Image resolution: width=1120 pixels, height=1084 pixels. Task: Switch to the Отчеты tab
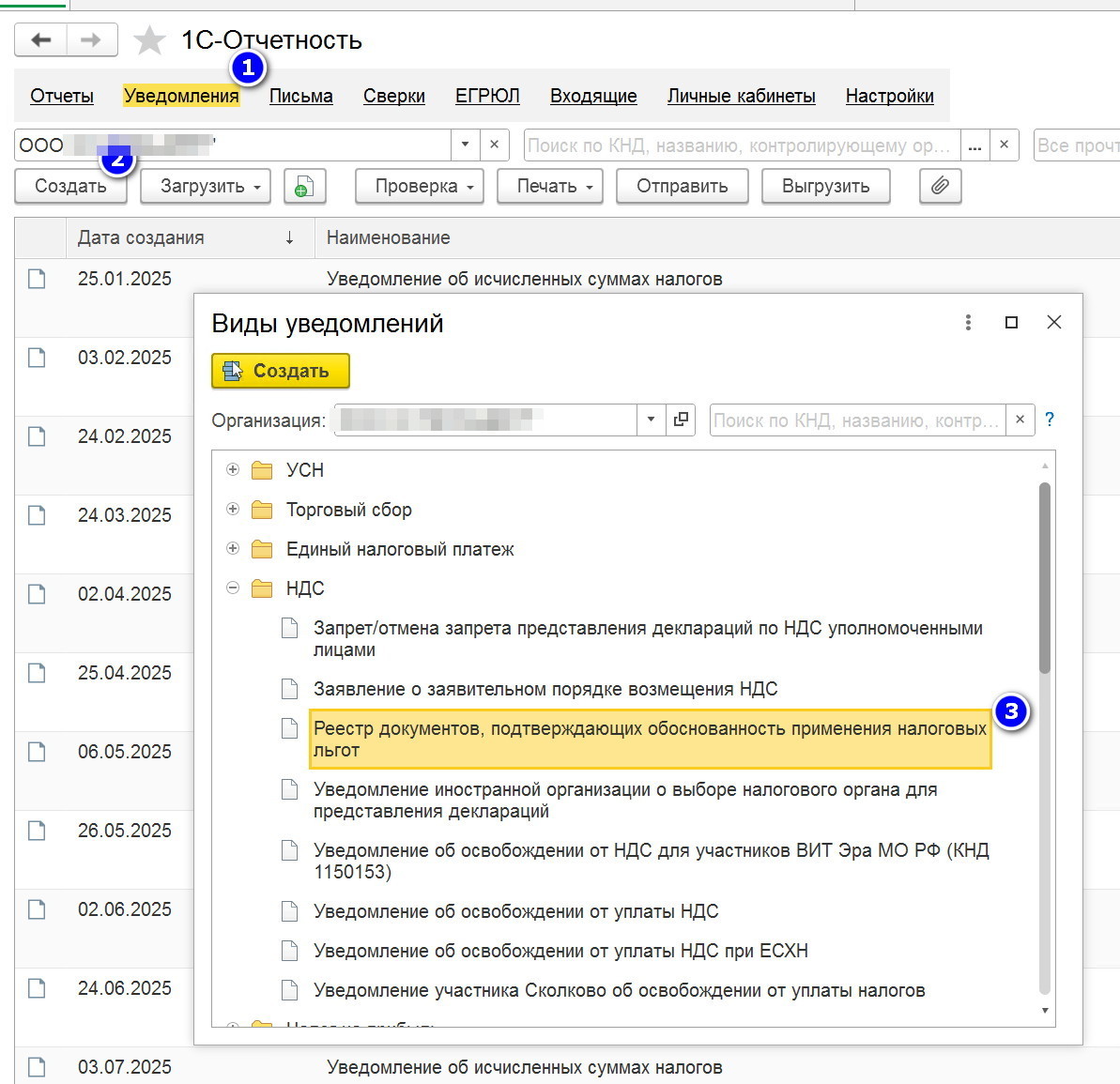point(62,96)
